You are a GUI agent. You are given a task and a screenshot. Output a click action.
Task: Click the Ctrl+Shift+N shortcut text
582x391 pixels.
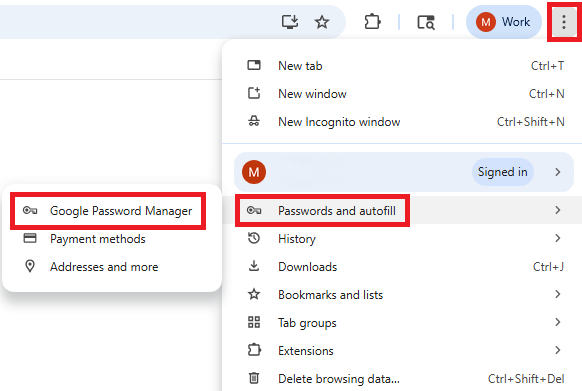pyautogui.click(x=530, y=122)
